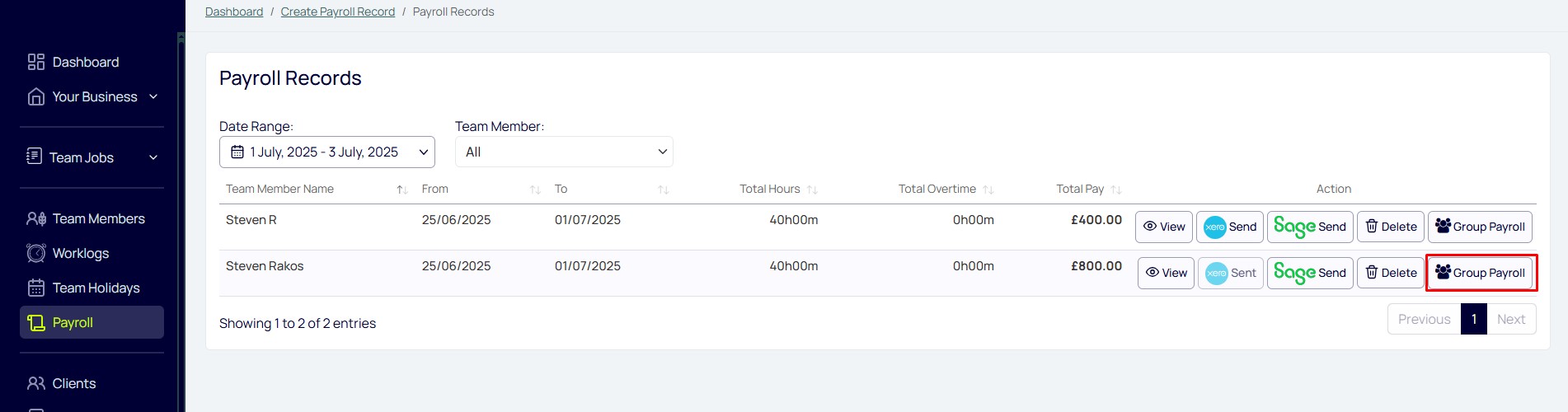Screen dimensions: 1568x412
Task: Open Team Holidays calendar icon
Action: pyautogui.click(x=36, y=288)
